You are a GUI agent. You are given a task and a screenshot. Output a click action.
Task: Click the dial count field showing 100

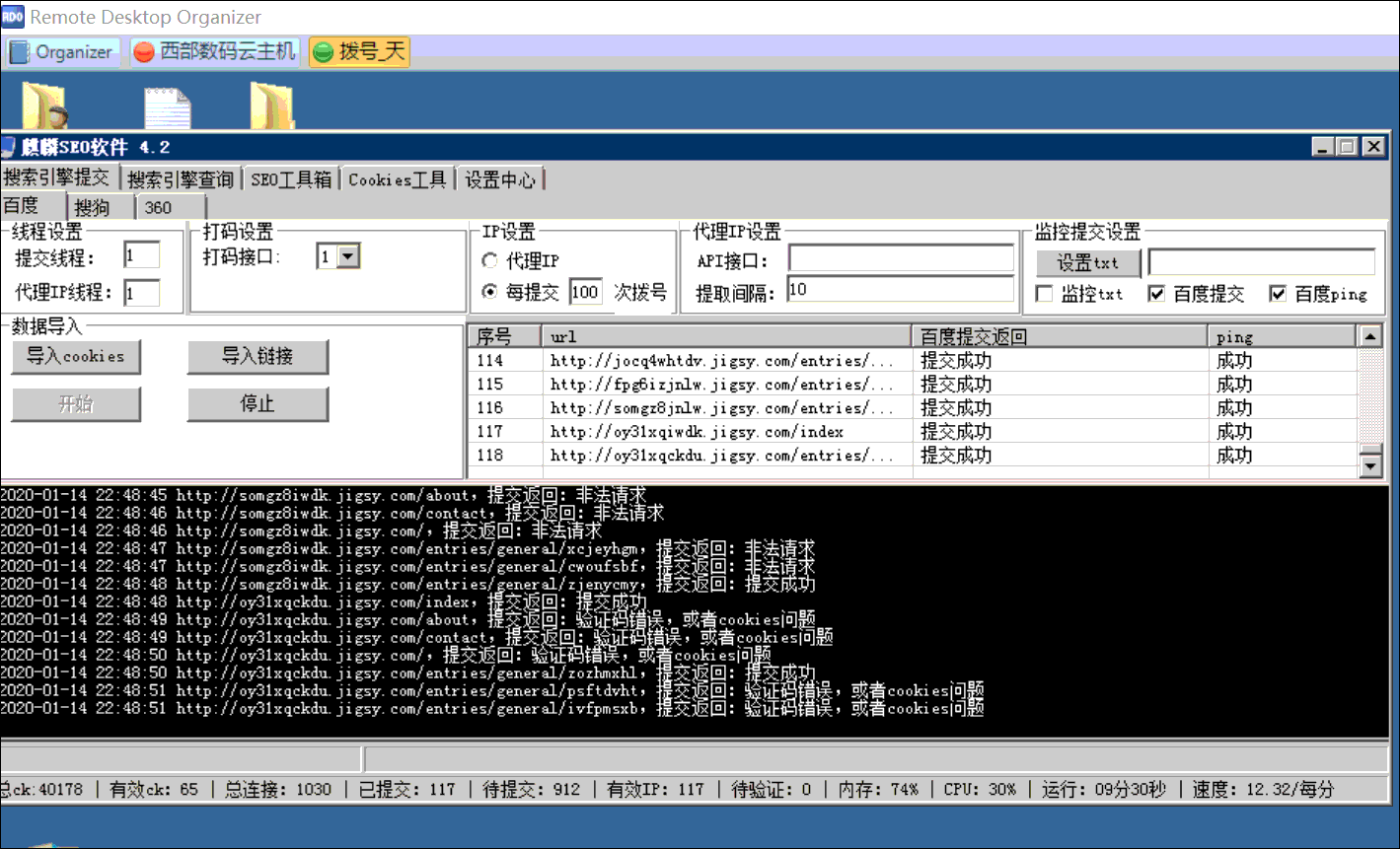point(585,292)
